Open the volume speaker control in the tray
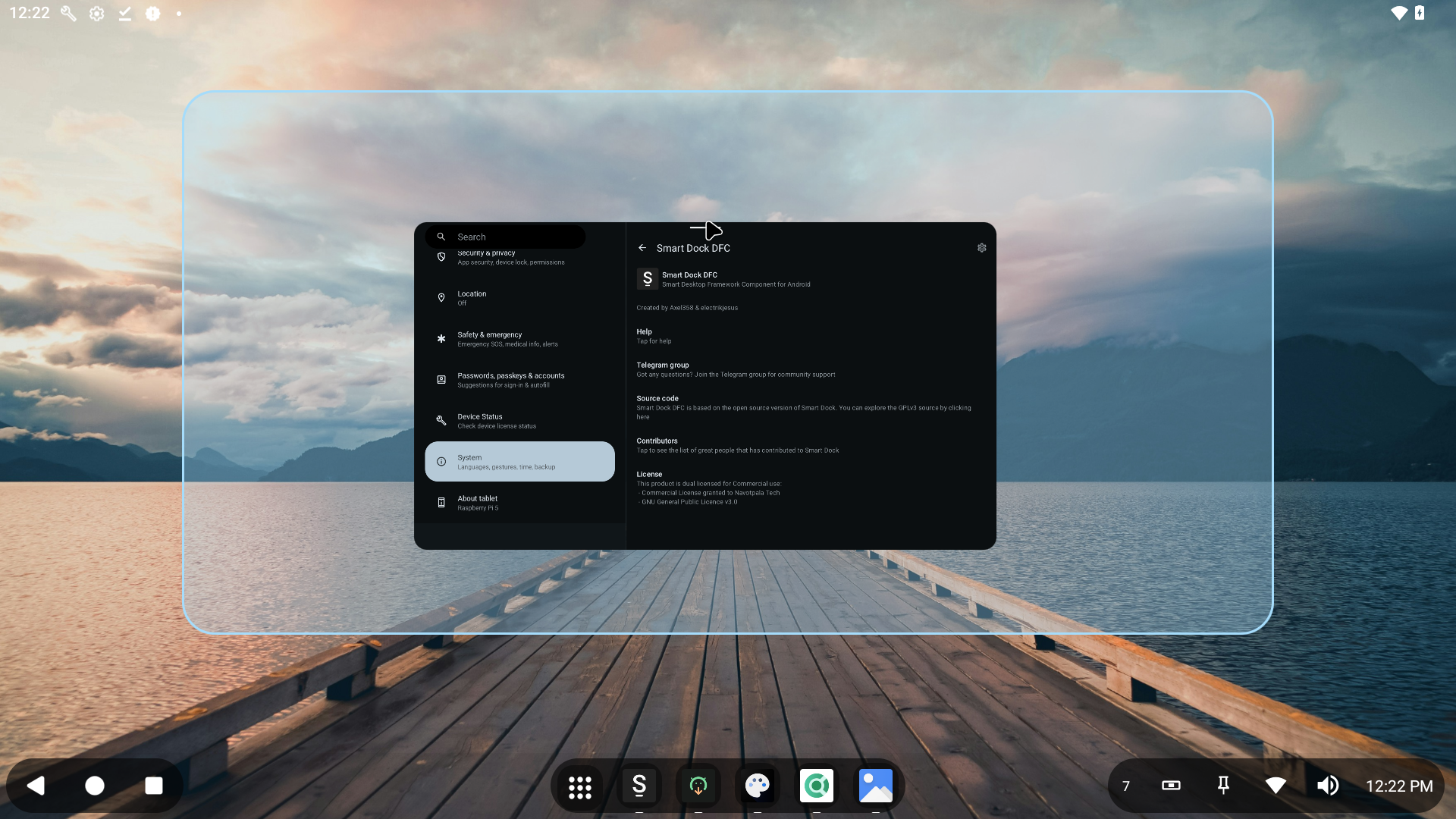The height and width of the screenshot is (819, 1456). click(1327, 786)
